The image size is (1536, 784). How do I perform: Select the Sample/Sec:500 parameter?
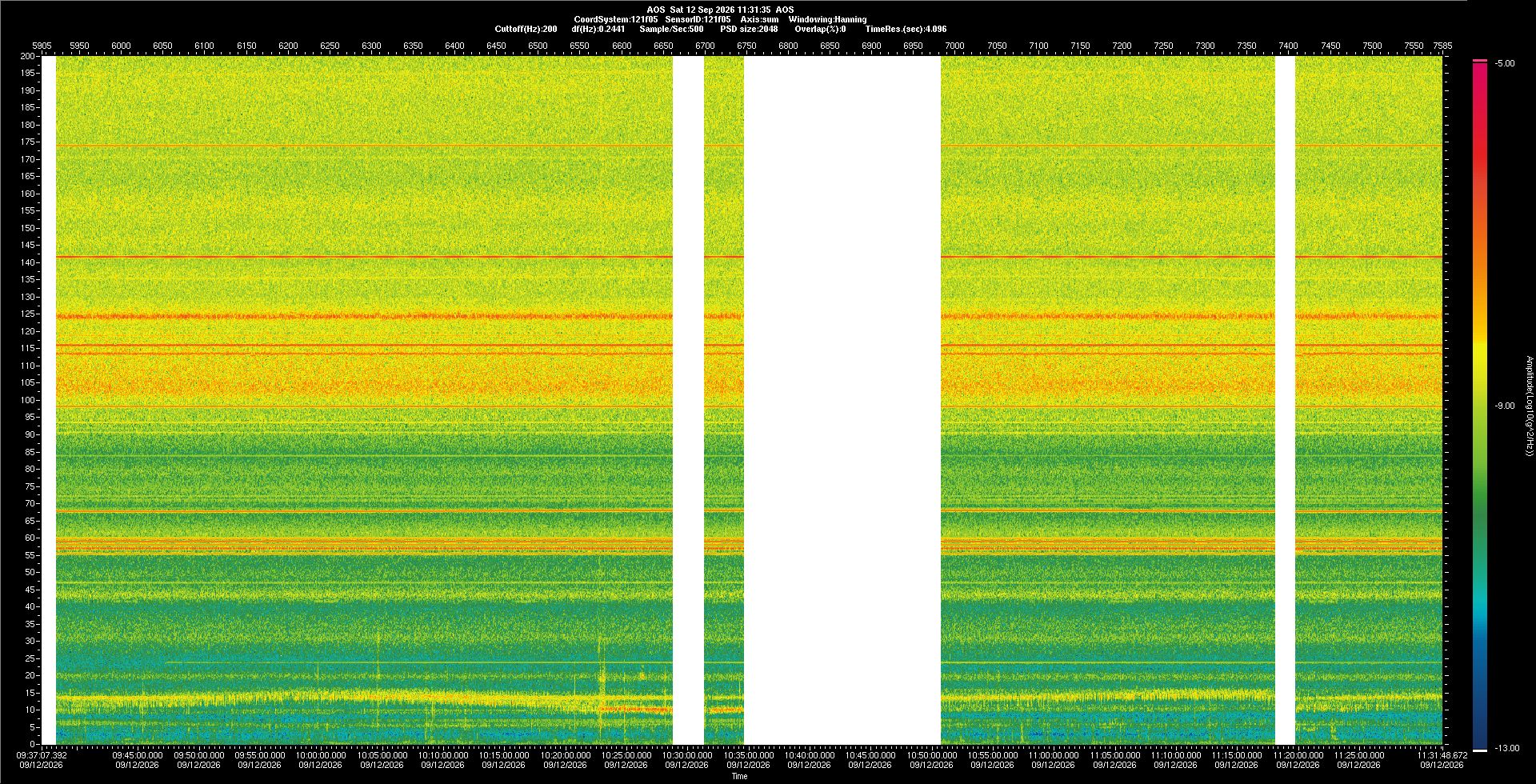(x=671, y=29)
